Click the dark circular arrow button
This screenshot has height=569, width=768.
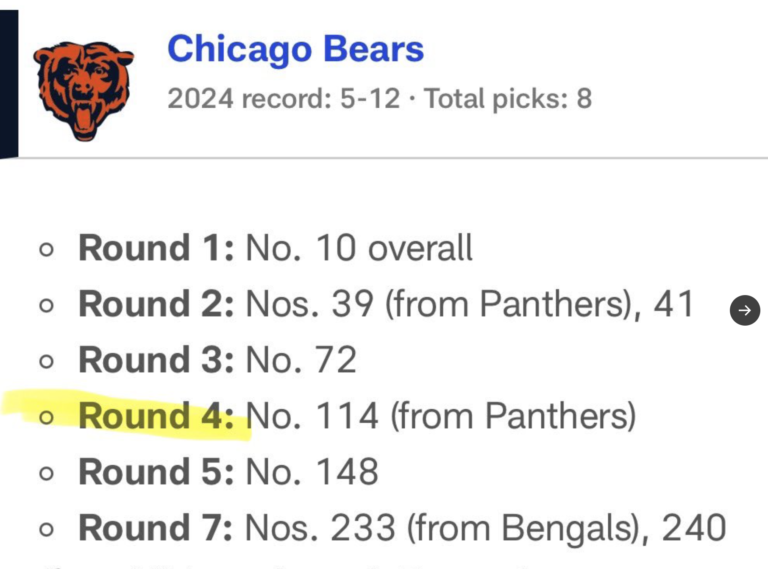744,310
